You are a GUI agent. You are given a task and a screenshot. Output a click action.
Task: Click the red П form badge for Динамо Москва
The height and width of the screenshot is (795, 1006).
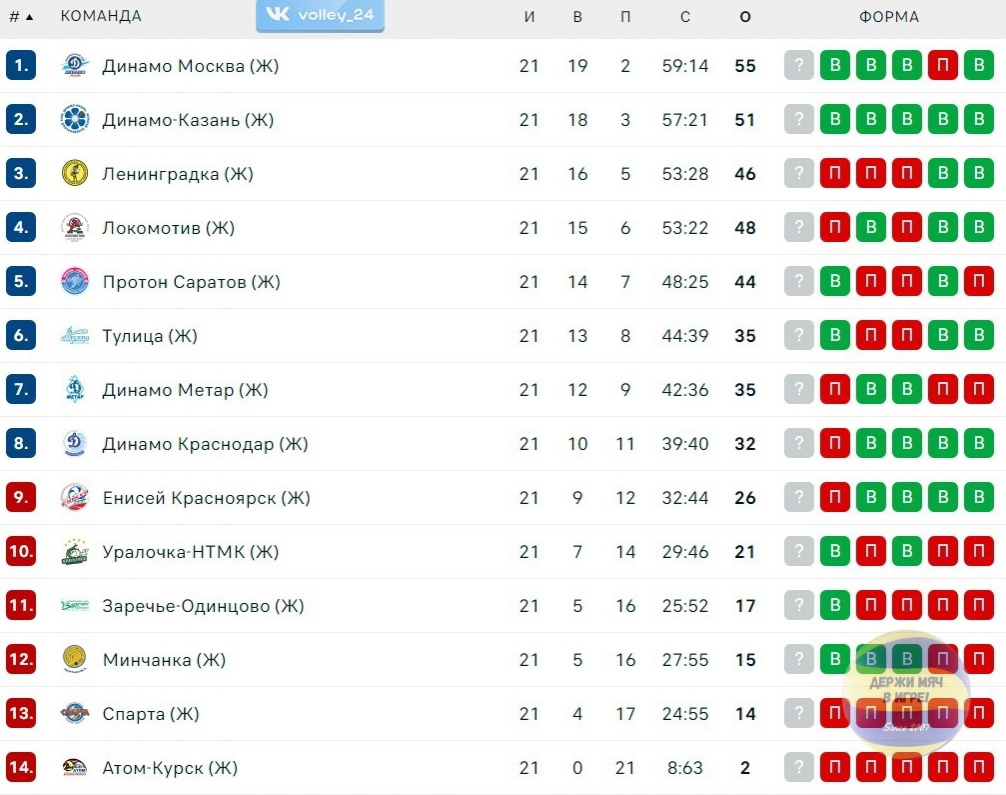coord(942,65)
